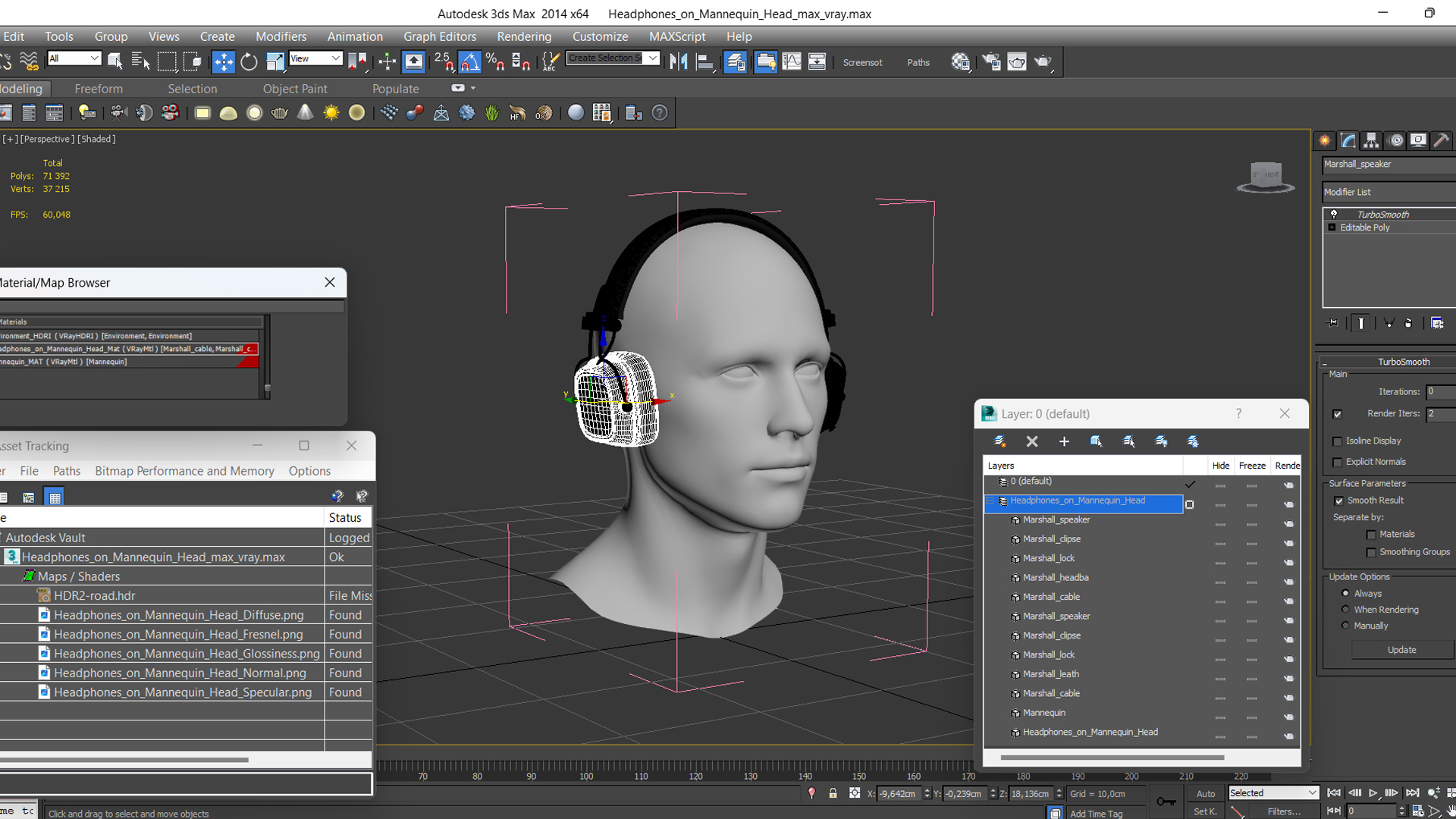Toggle Isoline Display checkbox

pos(1338,441)
